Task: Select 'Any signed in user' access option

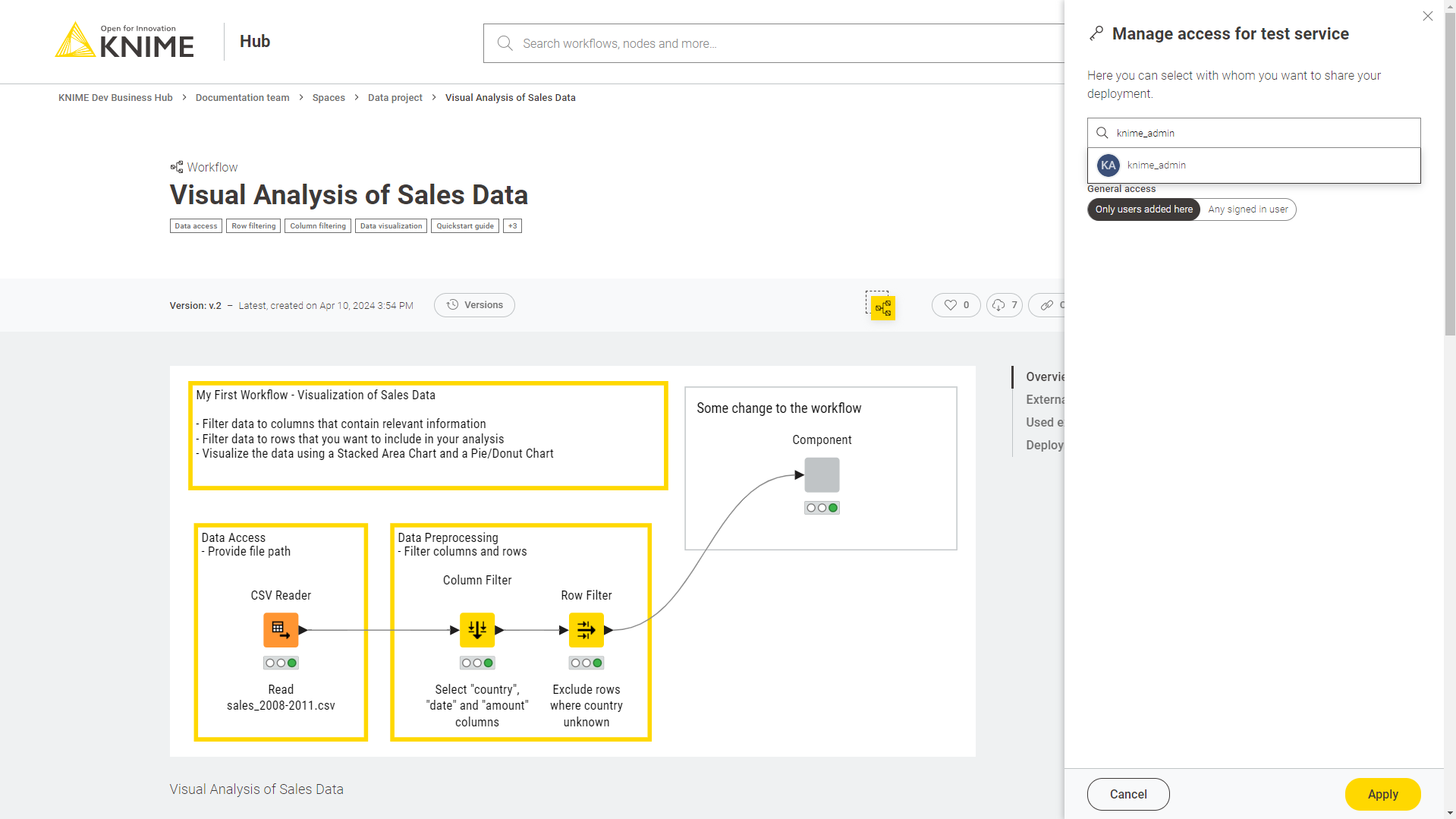Action: point(1247,209)
